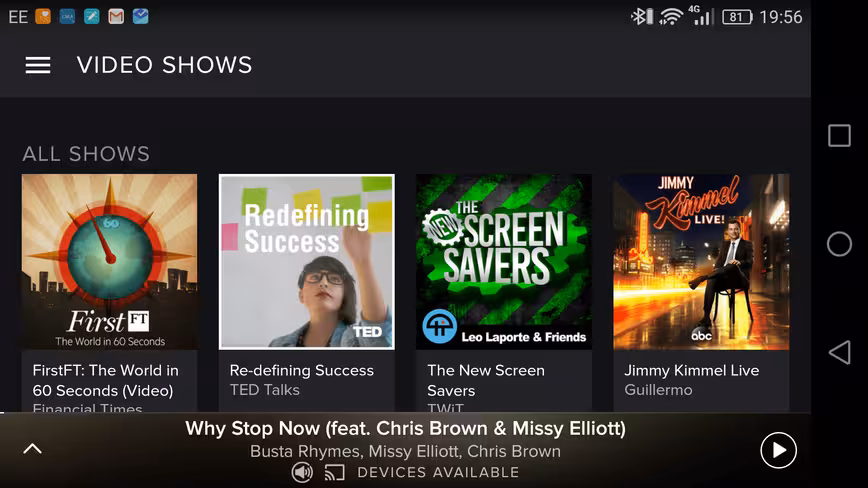Screen dimensions: 868x488
Task: Tap the 'Why Stop Now' song title
Action: point(405,428)
